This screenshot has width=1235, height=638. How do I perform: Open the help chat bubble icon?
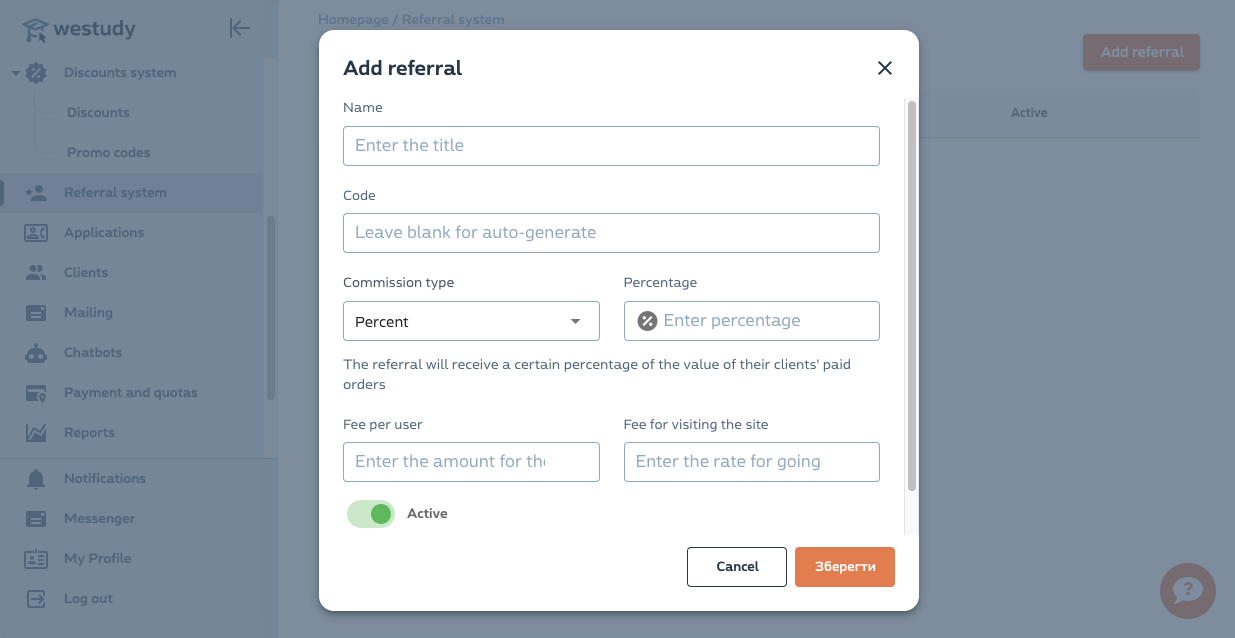[1187, 591]
